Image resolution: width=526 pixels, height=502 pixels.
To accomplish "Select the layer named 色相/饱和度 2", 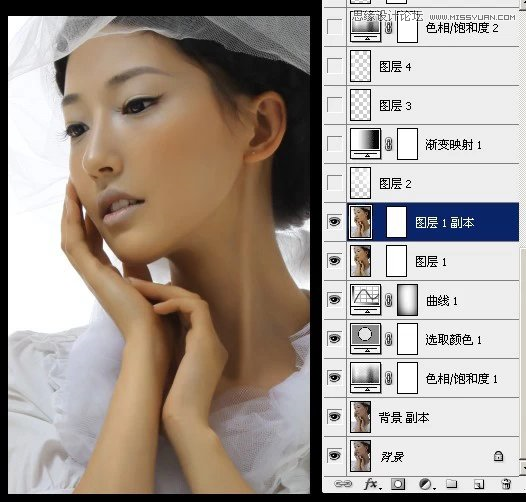I will pos(462,28).
